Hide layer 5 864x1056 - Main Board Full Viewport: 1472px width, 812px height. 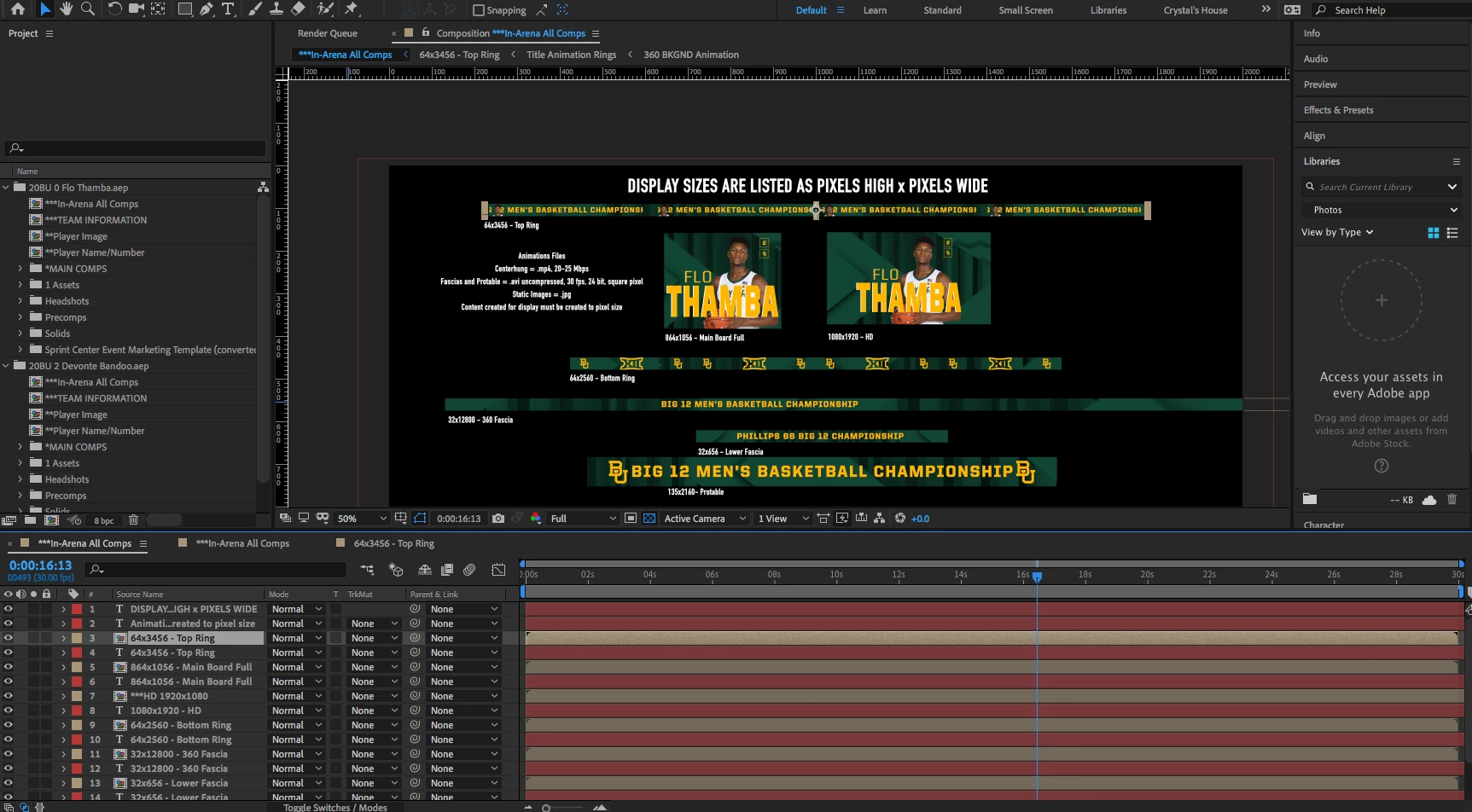[9, 667]
